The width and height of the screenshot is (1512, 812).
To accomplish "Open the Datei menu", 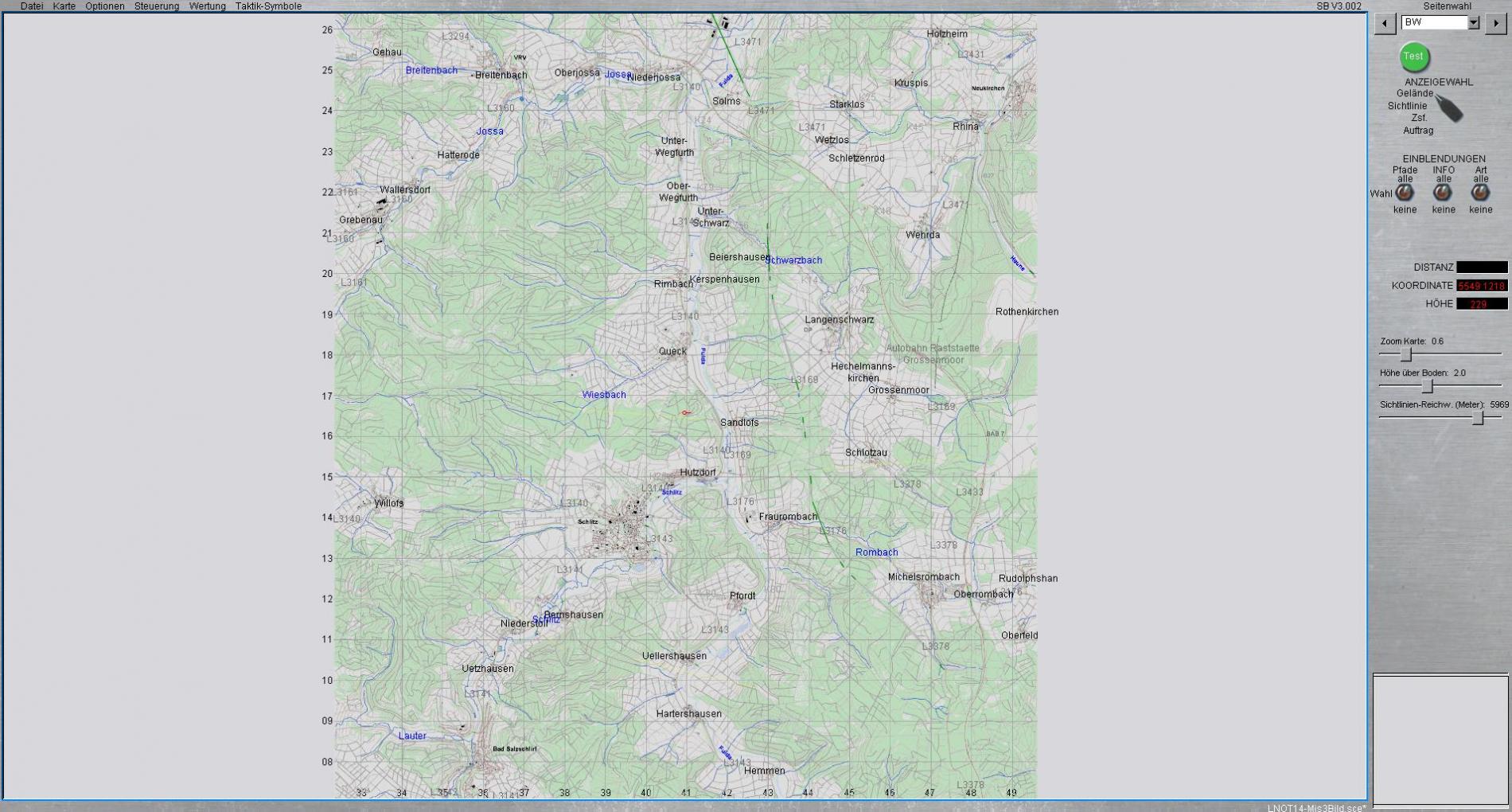I will (32, 6).
